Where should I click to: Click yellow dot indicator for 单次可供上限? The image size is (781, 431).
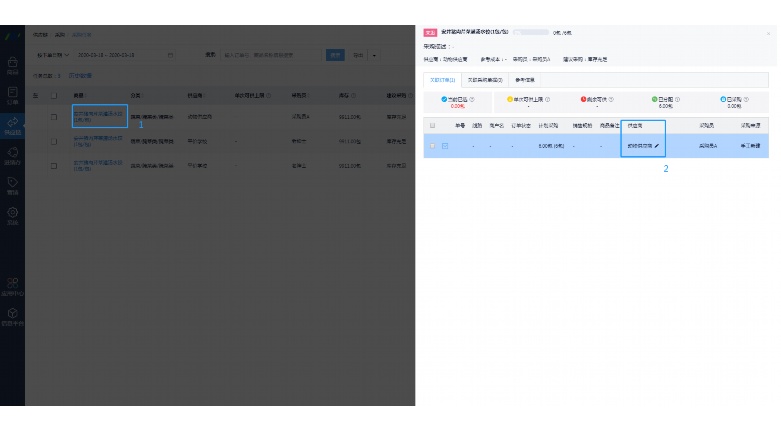coord(510,99)
